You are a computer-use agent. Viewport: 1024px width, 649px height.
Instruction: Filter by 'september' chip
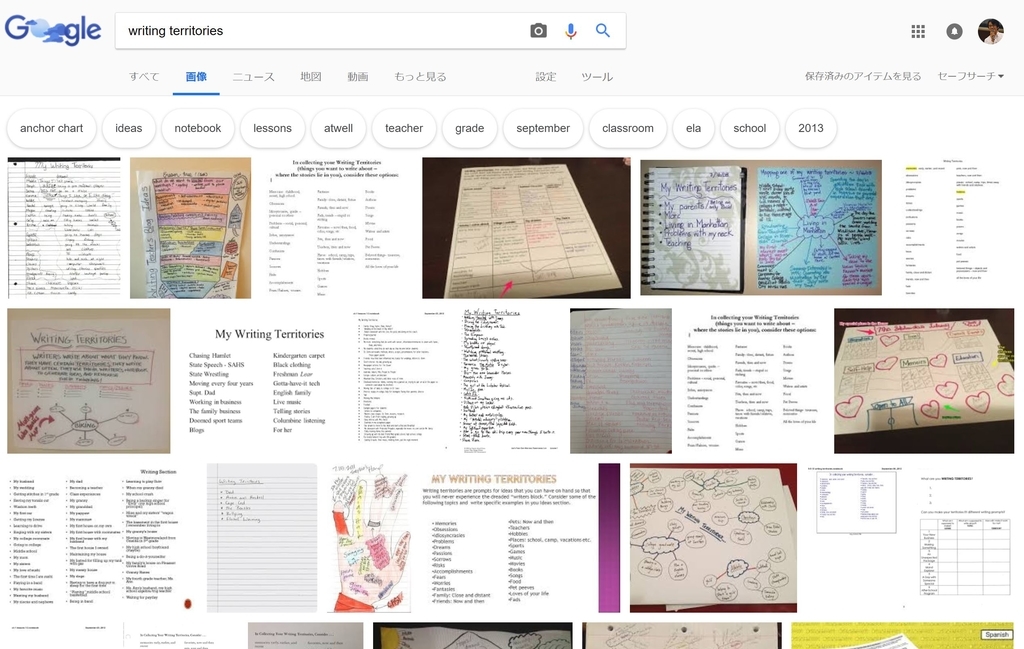coord(543,129)
